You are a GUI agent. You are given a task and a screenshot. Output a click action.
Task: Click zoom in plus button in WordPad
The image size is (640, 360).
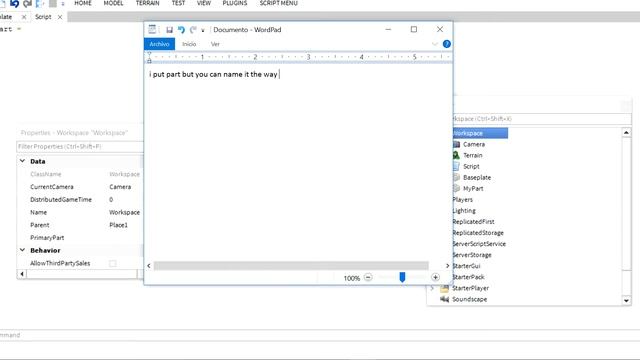435,278
